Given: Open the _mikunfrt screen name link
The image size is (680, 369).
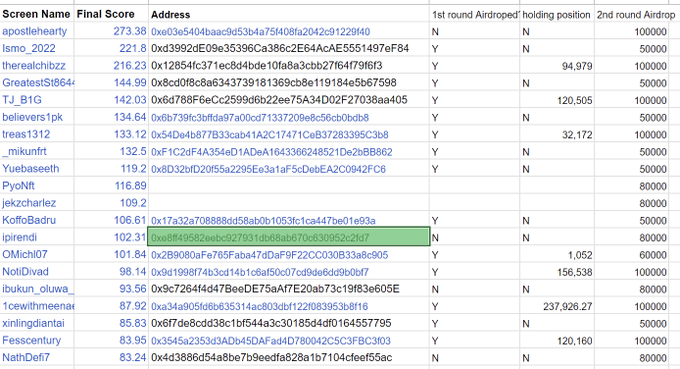Looking at the screenshot, I should pos(24,151).
